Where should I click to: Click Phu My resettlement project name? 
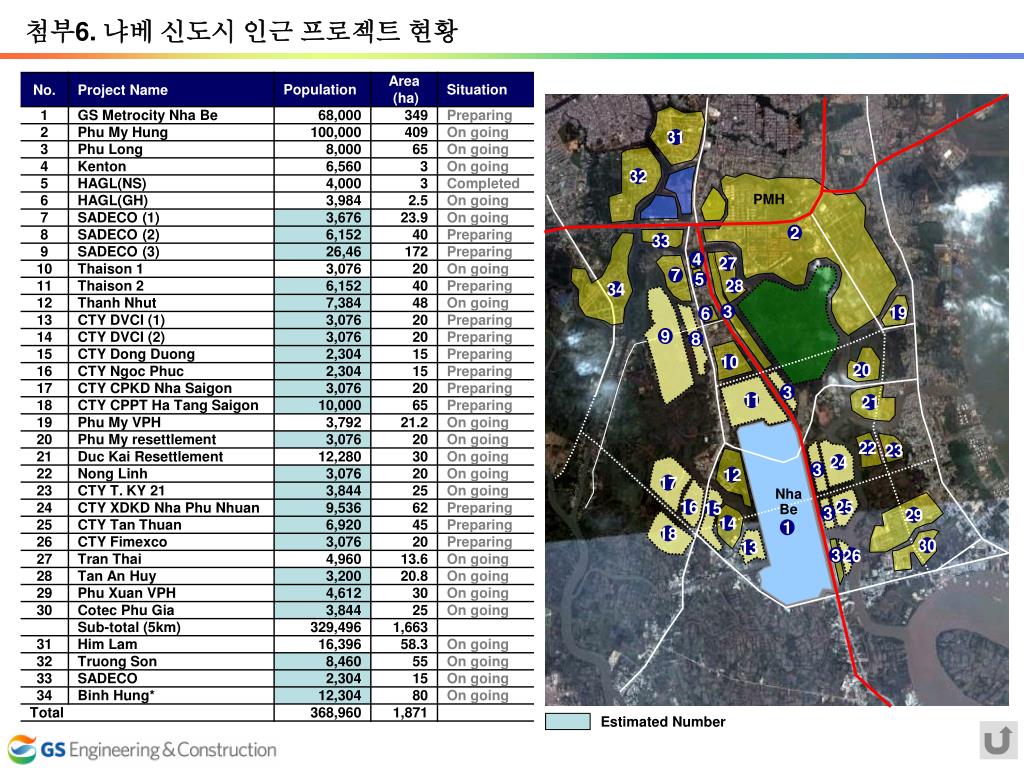147,439
